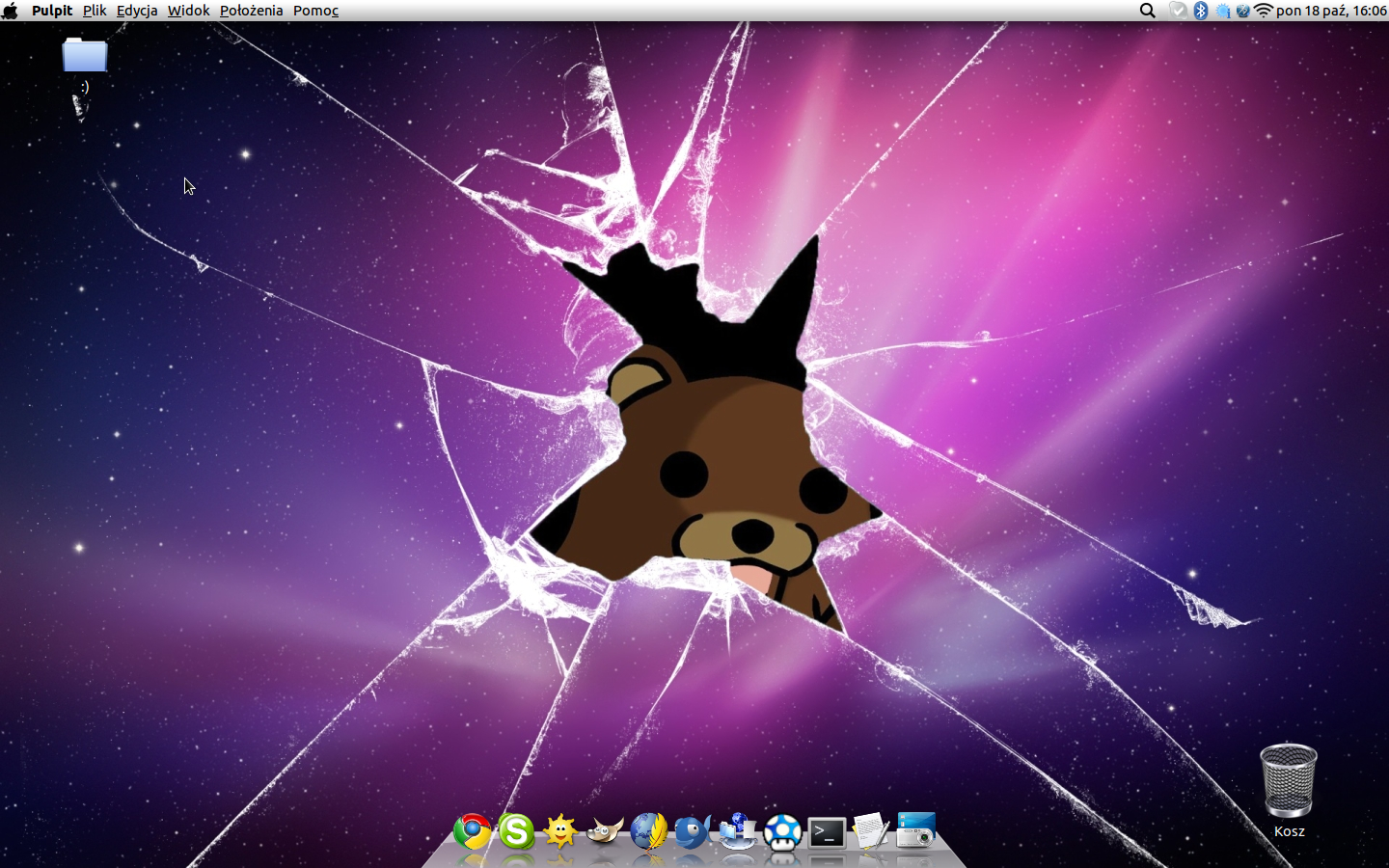This screenshot has height=868, width=1389.
Task: Launch Google Chrome from the dock
Action: tap(473, 831)
